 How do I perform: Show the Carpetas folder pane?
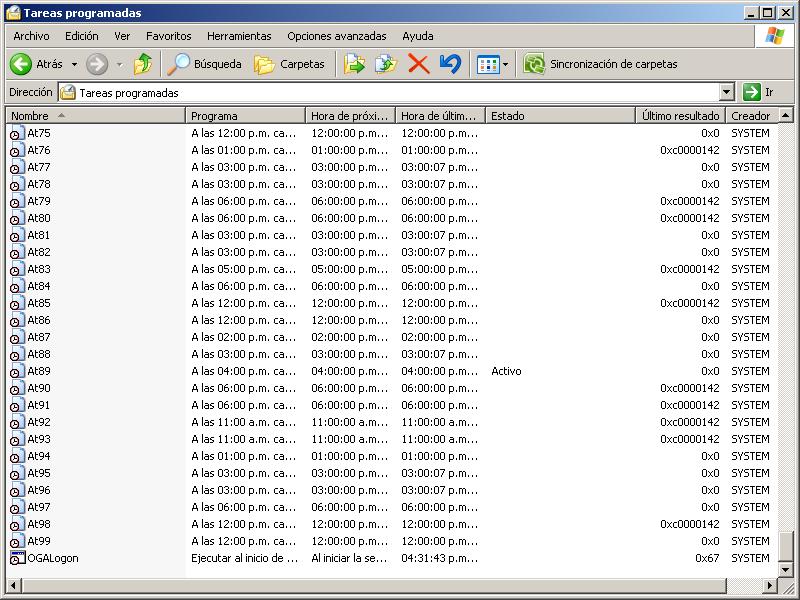(x=290, y=64)
